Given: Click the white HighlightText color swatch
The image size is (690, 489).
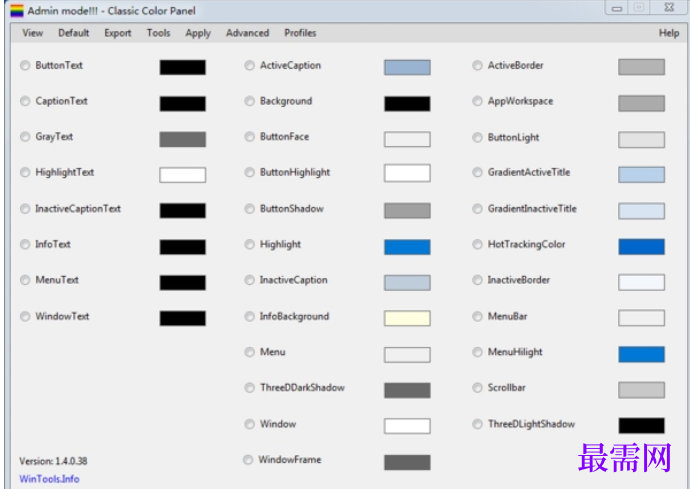Looking at the screenshot, I should pyautogui.click(x=183, y=175).
